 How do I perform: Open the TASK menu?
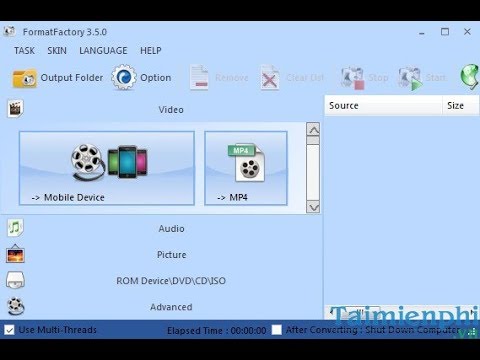[24, 51]
